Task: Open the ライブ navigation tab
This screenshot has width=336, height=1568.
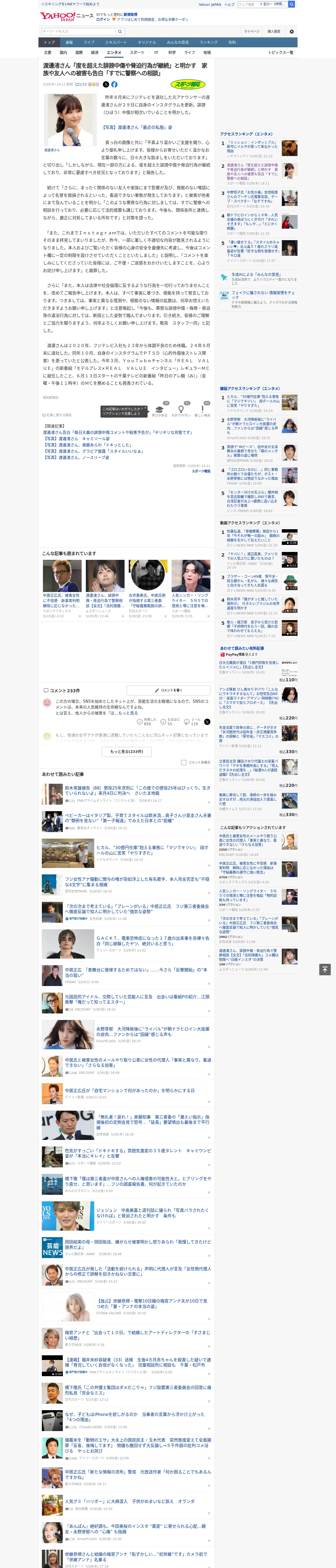Action: point(89,43)
